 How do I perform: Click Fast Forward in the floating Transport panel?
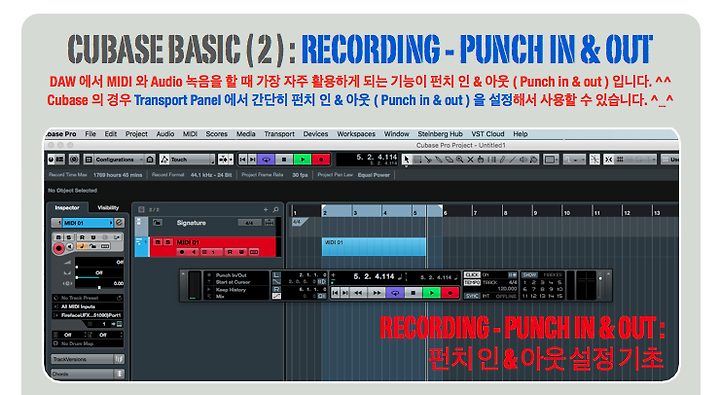(377, 293)
